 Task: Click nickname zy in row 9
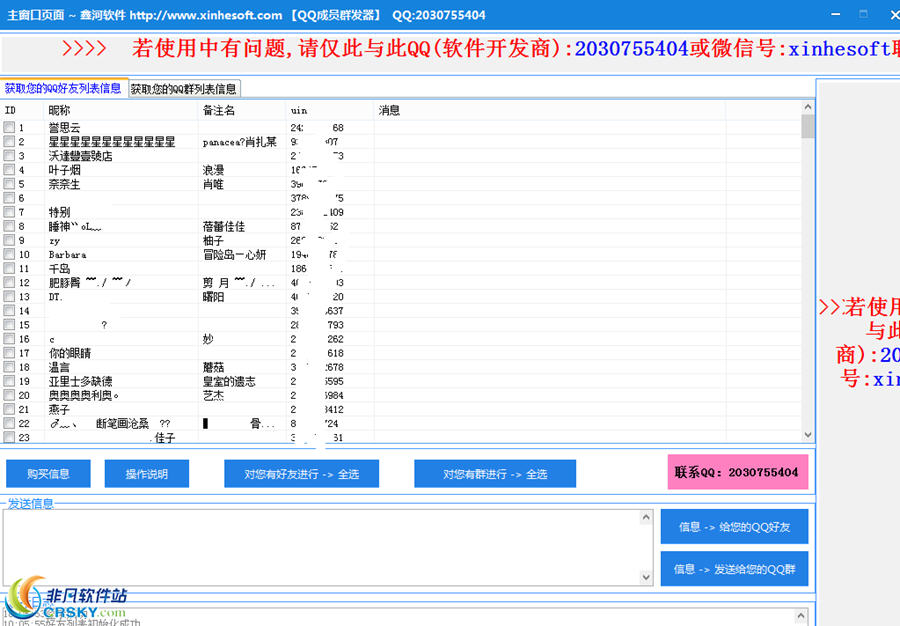pos(55,241)
